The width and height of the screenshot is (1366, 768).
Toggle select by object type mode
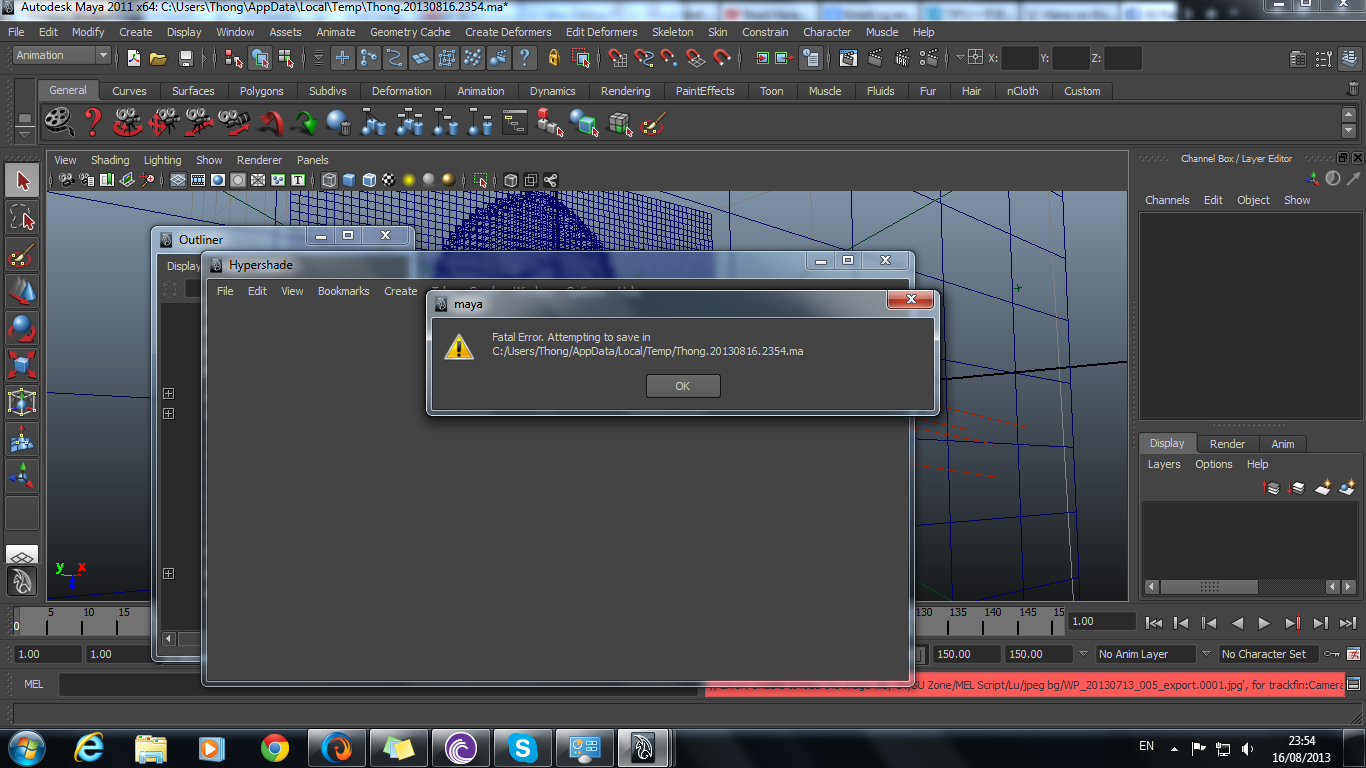tap(260, 58)
